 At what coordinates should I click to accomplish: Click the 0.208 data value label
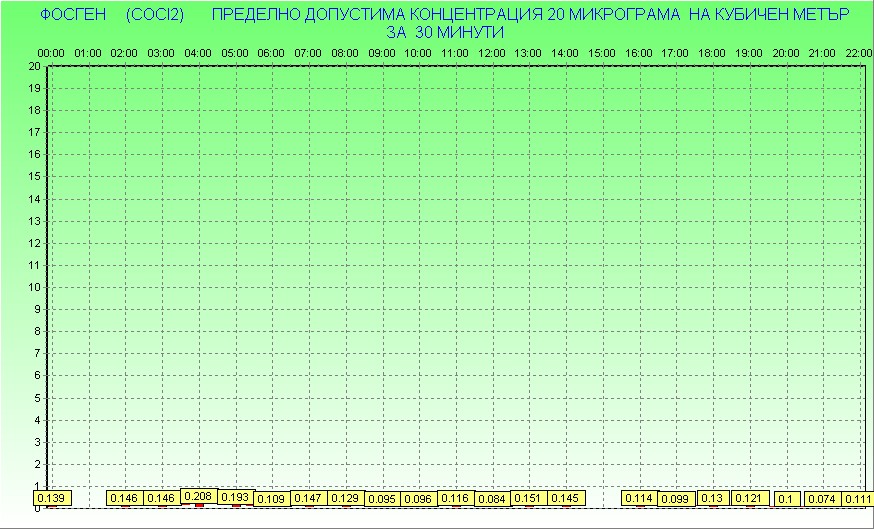pos(198,496)
